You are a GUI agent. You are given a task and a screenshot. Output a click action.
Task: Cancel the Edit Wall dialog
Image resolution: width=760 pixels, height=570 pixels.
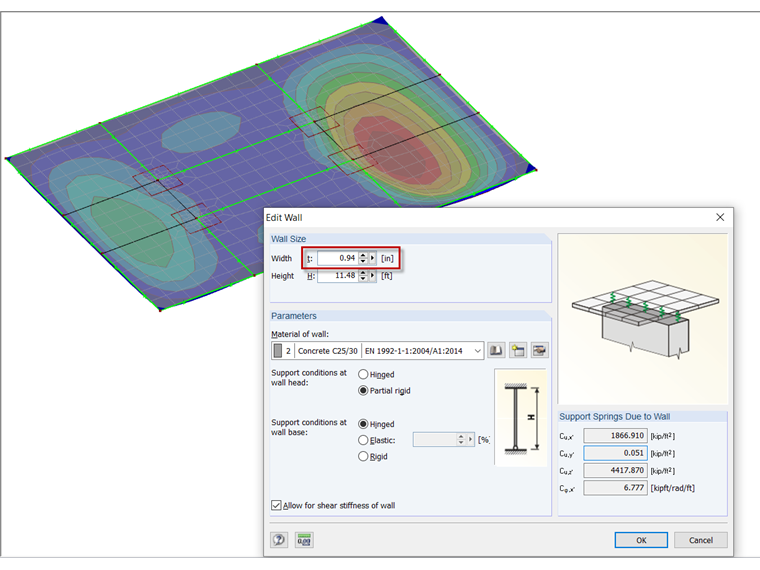click(700, 540)
